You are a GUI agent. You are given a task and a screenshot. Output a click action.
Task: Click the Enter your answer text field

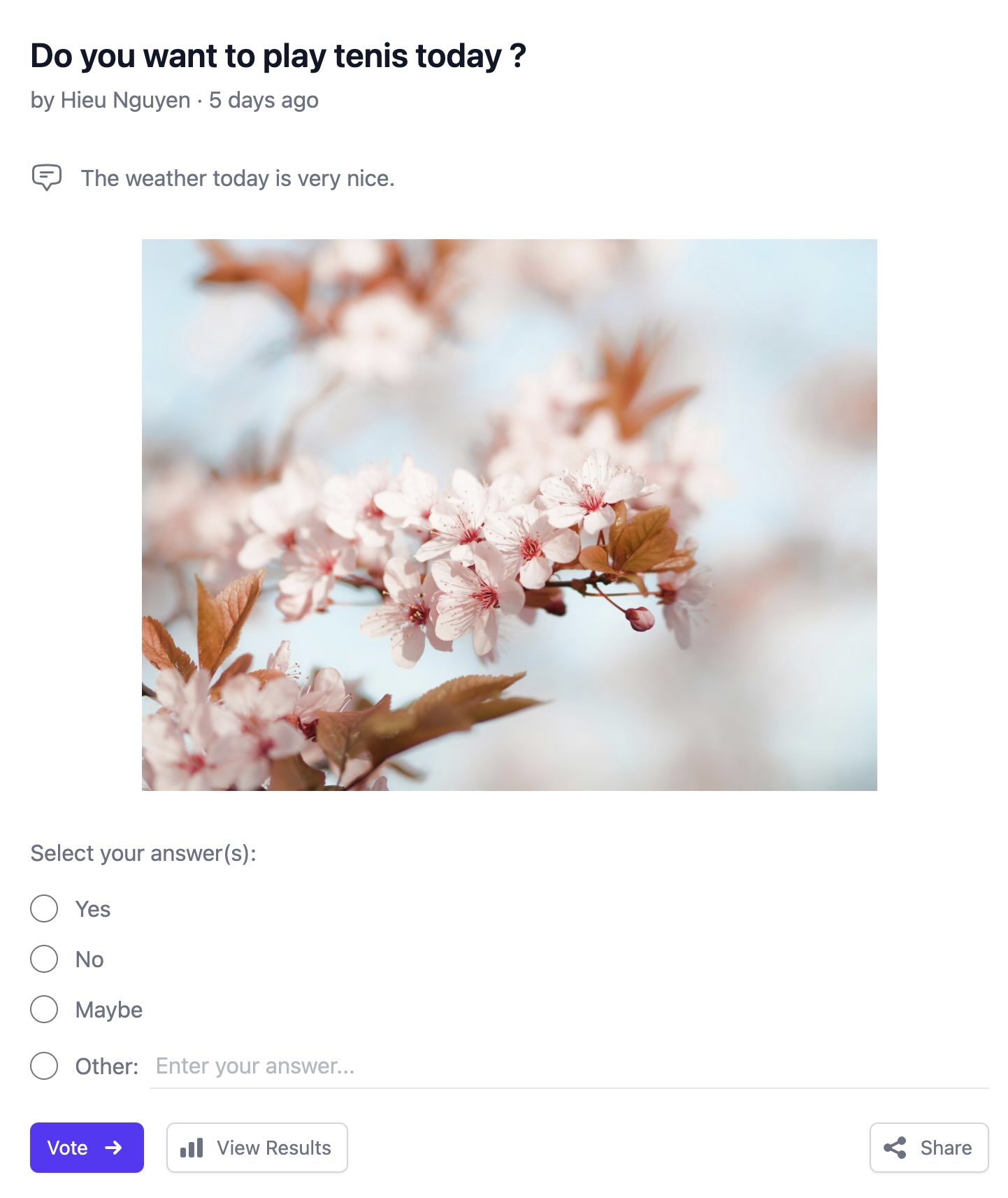[x=569, y=1067]
